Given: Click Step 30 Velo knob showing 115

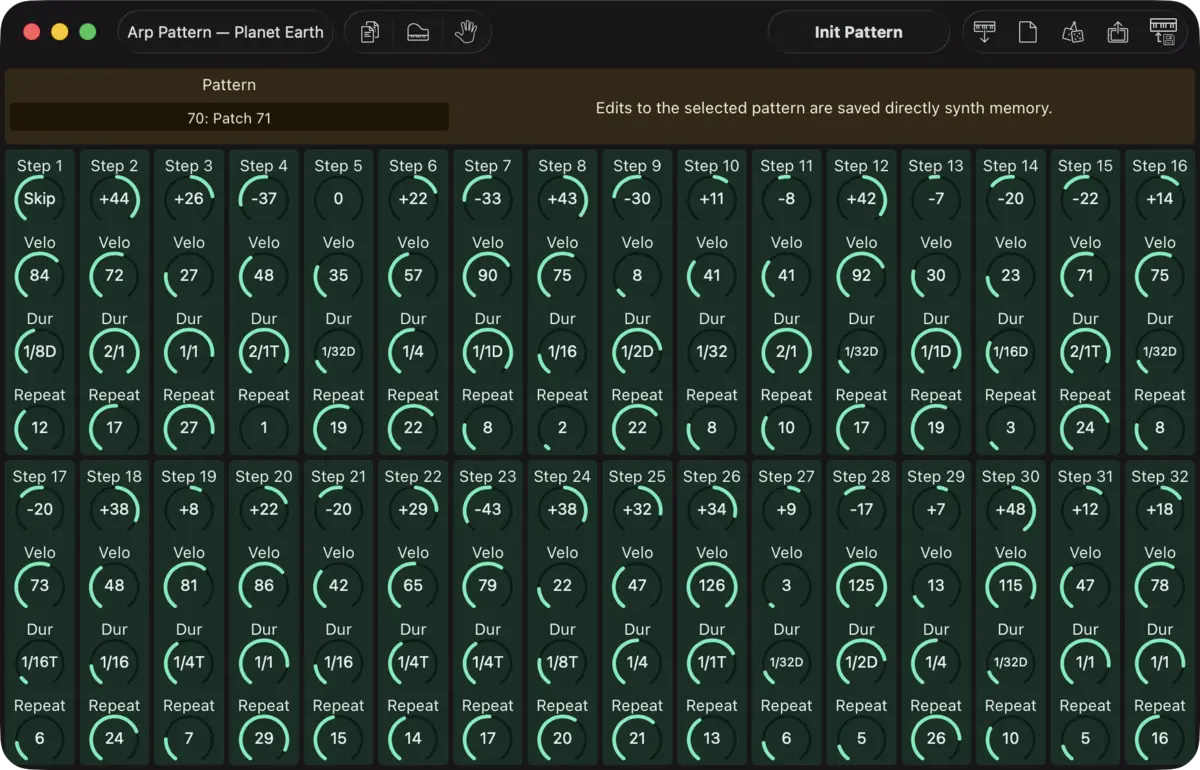Looking at the screenshot, I should point(1011,586).
